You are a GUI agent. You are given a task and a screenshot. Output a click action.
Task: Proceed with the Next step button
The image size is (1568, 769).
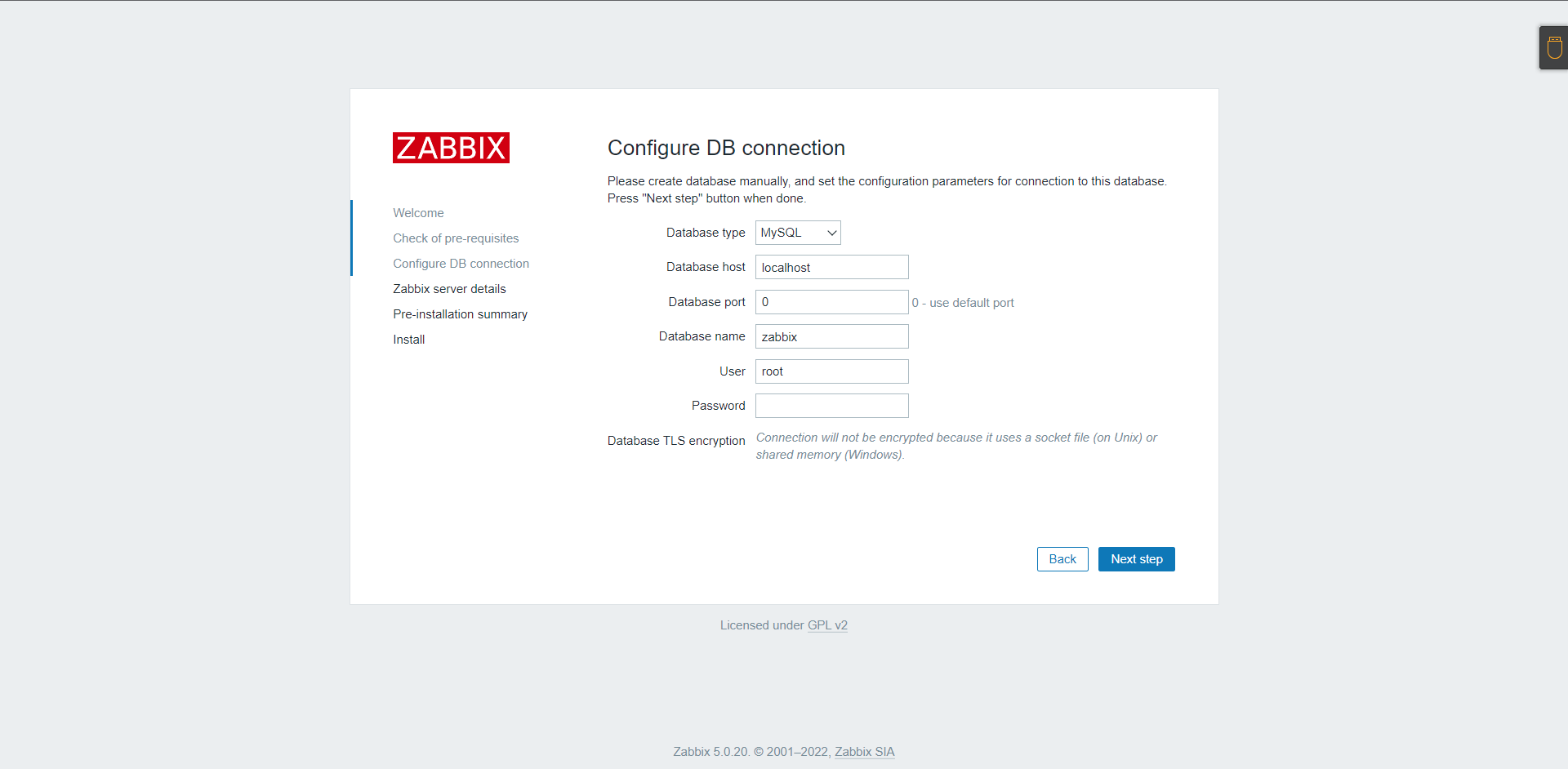coord(1136,559)
